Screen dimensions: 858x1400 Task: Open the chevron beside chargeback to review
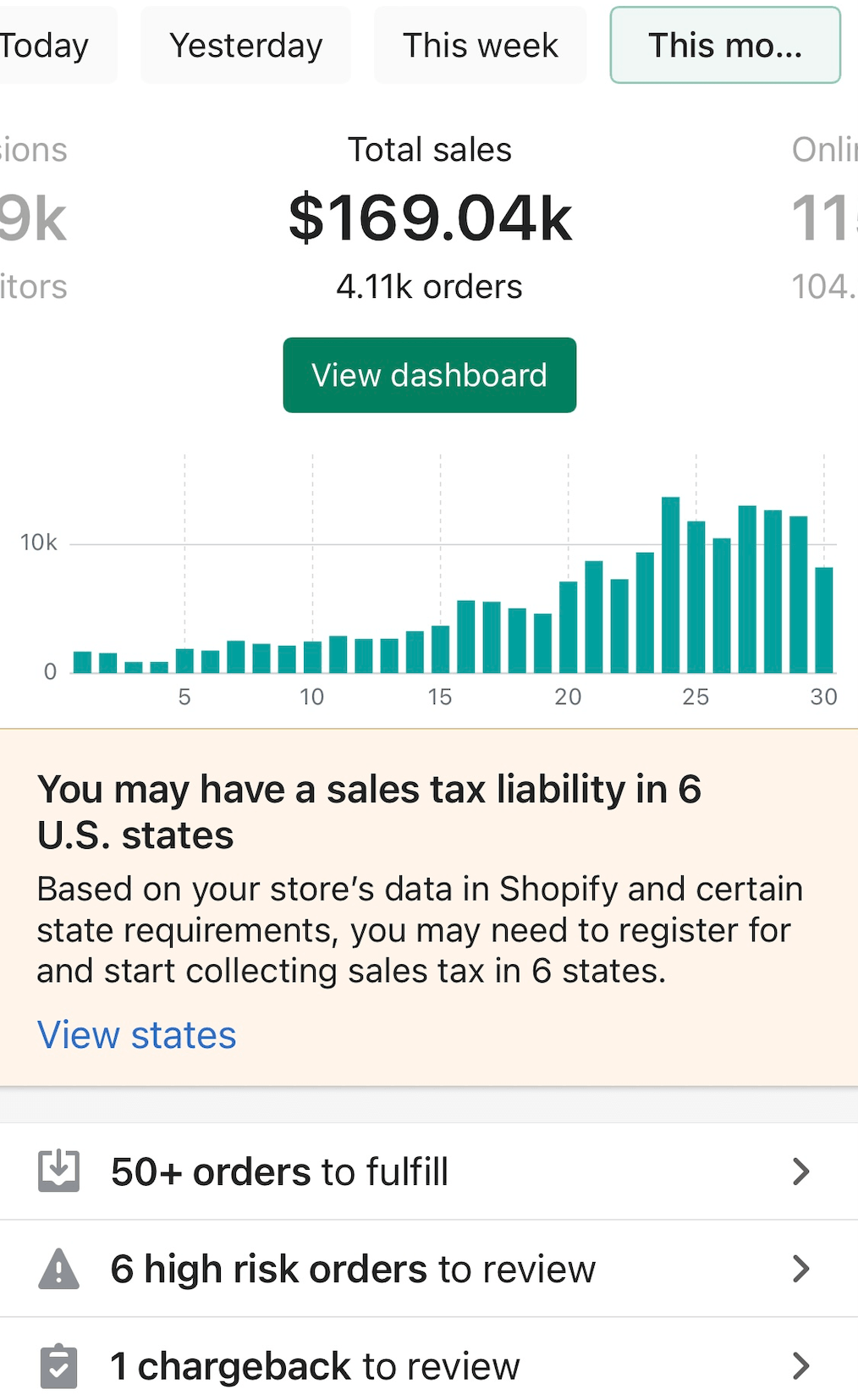pyautogui.click(x=800, y=1365)
